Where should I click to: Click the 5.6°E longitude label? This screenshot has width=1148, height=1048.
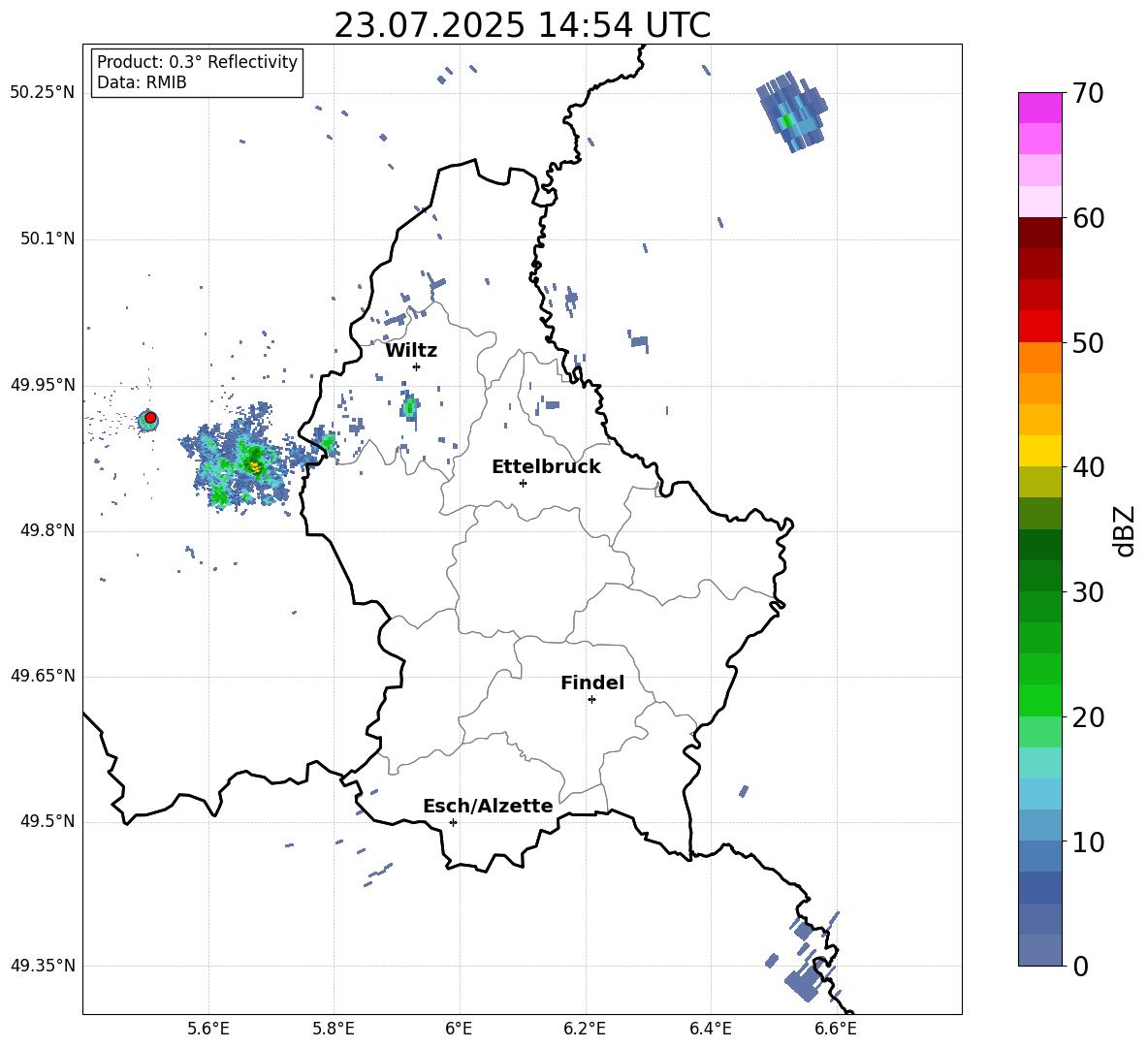point(208,1029)
